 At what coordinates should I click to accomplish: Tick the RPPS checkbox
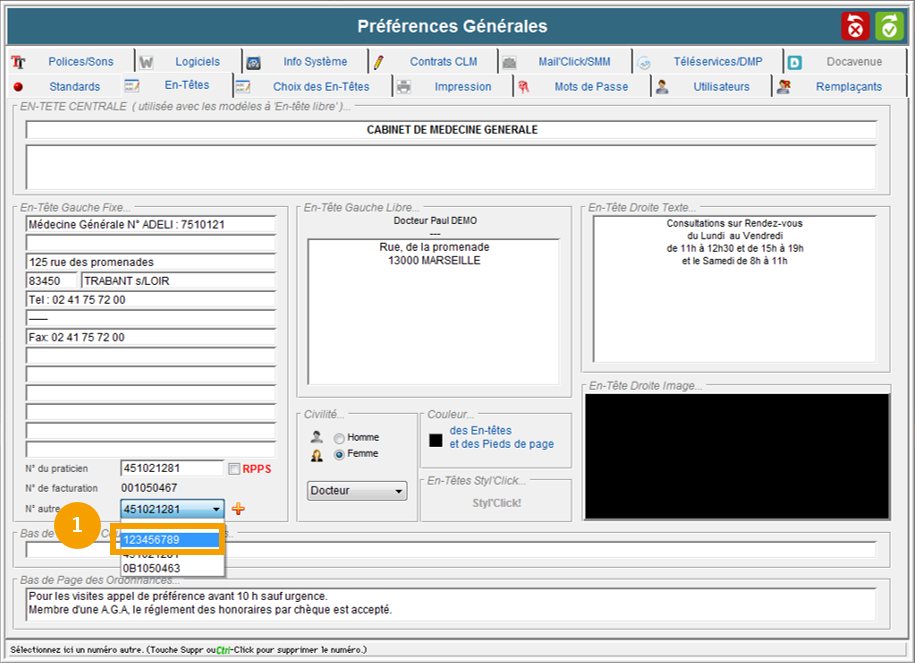pos(234,469)
